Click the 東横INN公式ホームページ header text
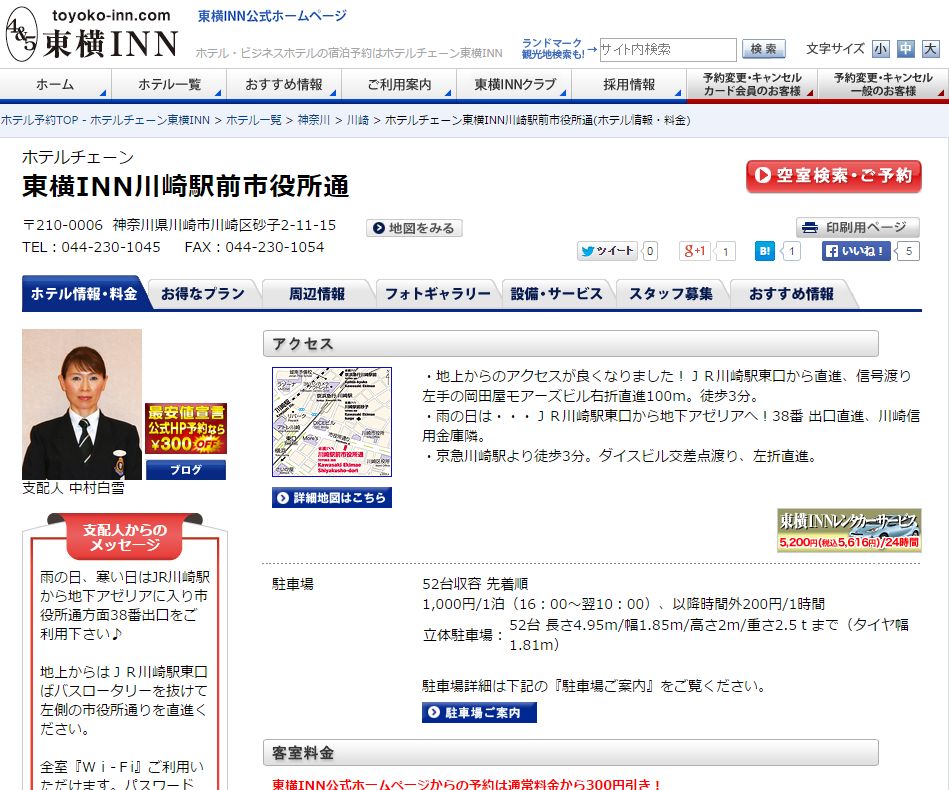Image resolution: width=949 pixels, height=790 pixels. tap(272, 16)
